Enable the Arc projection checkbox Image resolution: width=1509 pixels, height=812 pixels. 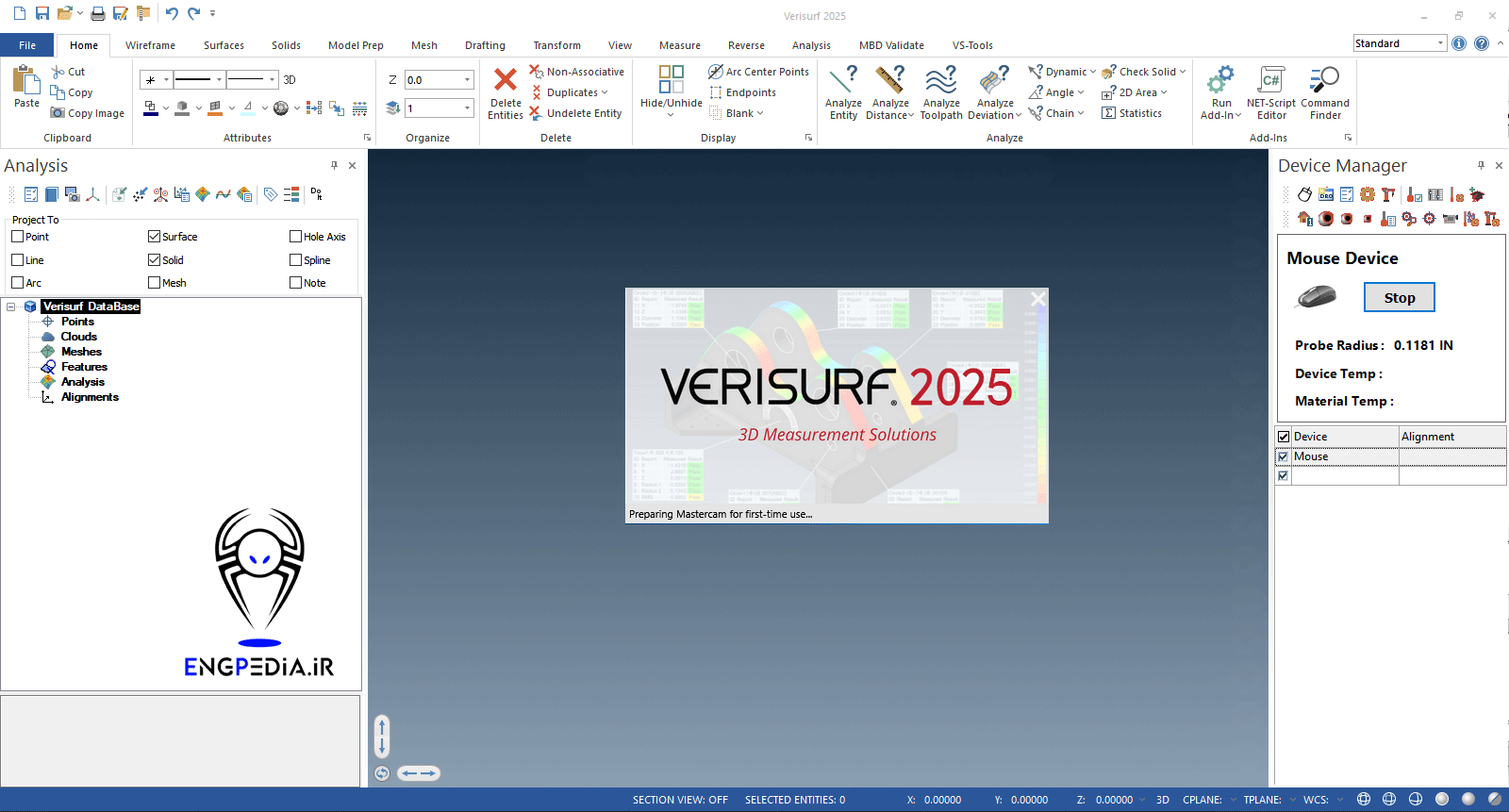tap(17, 283)
